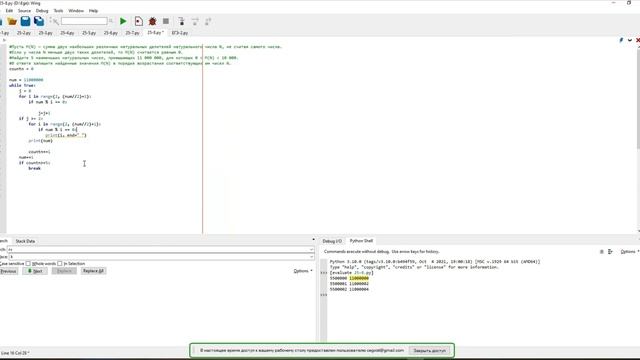Select the active 25-8.py* editor tab
Viewport: 640px width, 360px height.
click(155, 32)
